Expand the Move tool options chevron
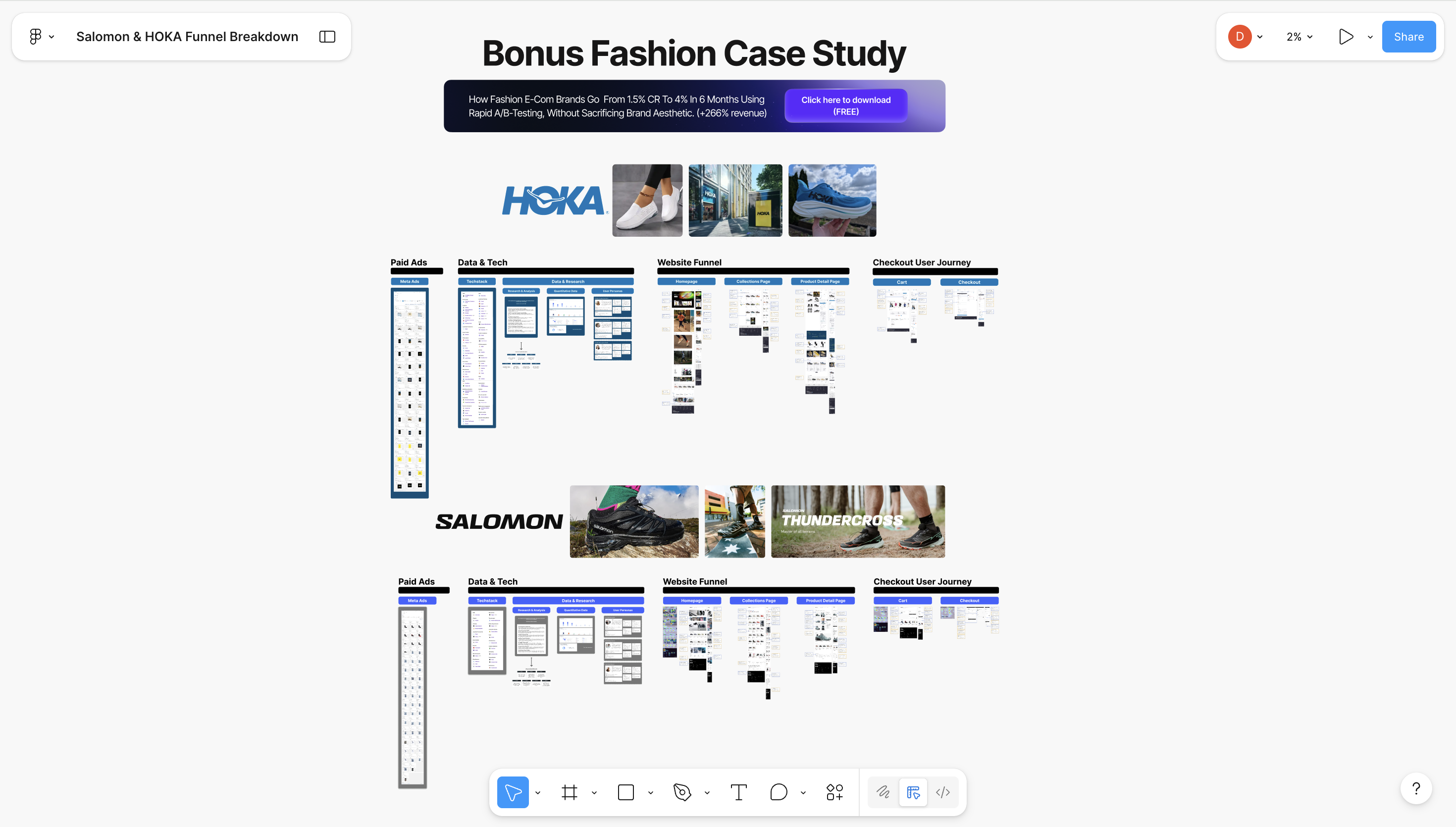The height and width of the screenshot is (827, 1456). click(538, 792)
